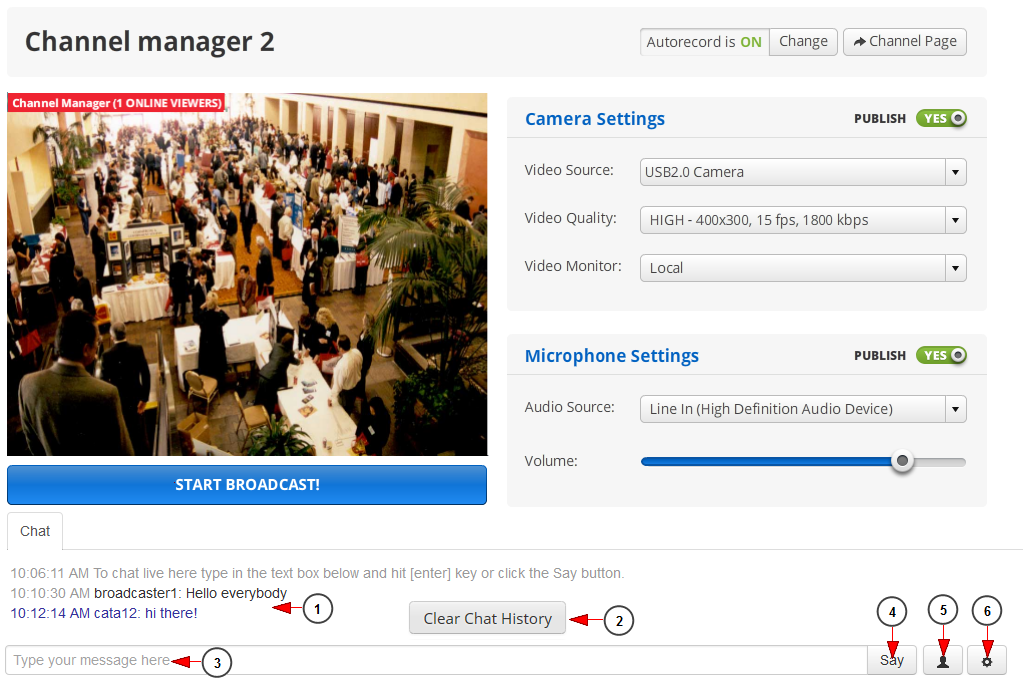Image resolution: width=1023 pixels, height=678 pixels.
Task: Click the Channel Page arrow icon
Action: pos(859,42)
